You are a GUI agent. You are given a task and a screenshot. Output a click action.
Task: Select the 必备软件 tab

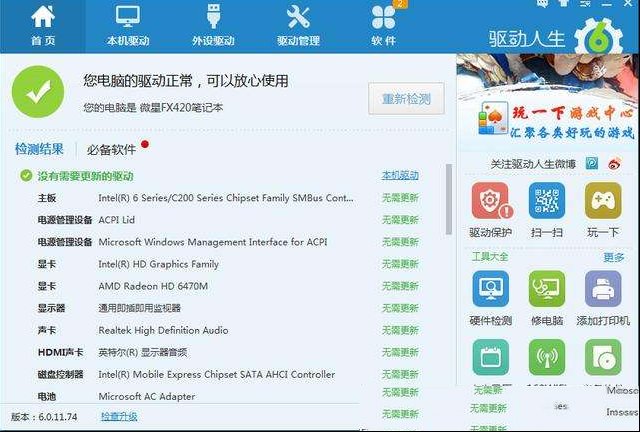tap(111, 149)
